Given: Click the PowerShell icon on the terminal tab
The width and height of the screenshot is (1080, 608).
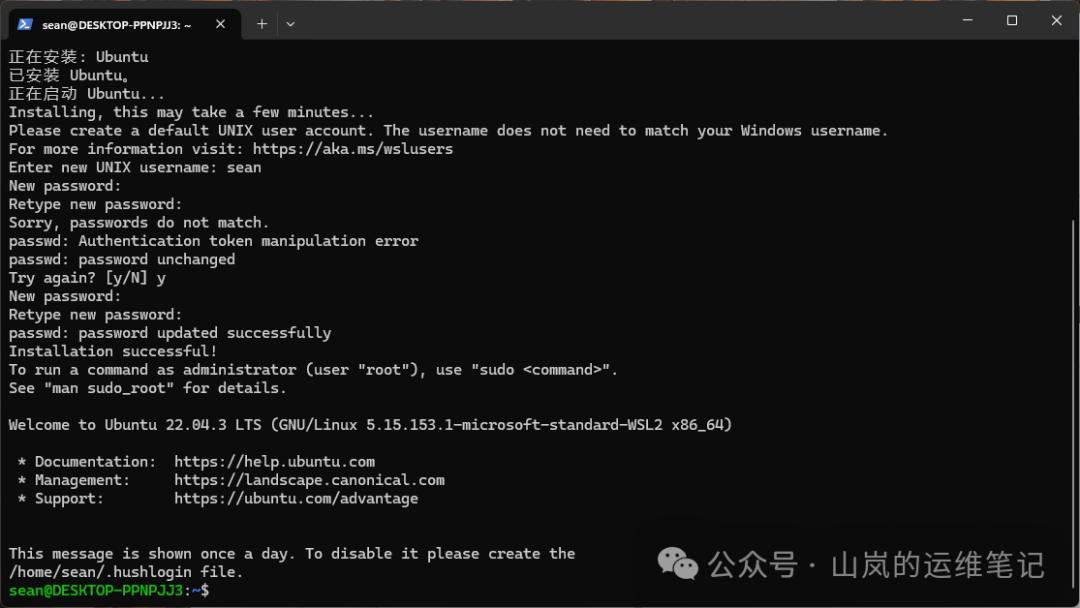Looking at the screenshot, I should [24, 23].
